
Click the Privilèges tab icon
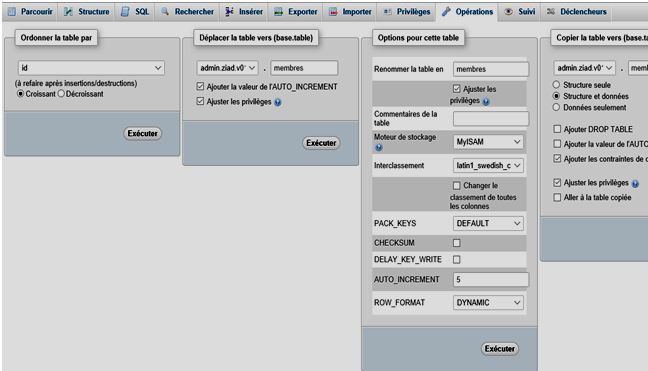[387, 12]
